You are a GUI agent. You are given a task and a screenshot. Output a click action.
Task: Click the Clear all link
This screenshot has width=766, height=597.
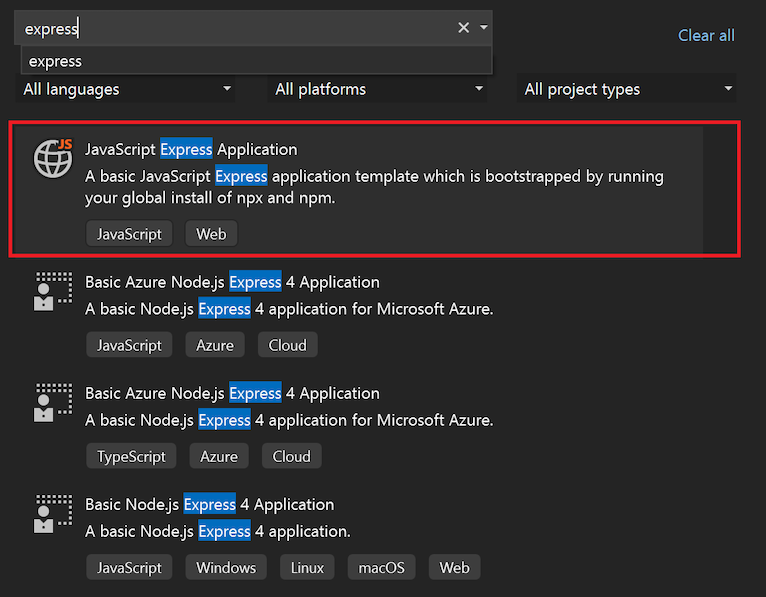pos(706,35)
